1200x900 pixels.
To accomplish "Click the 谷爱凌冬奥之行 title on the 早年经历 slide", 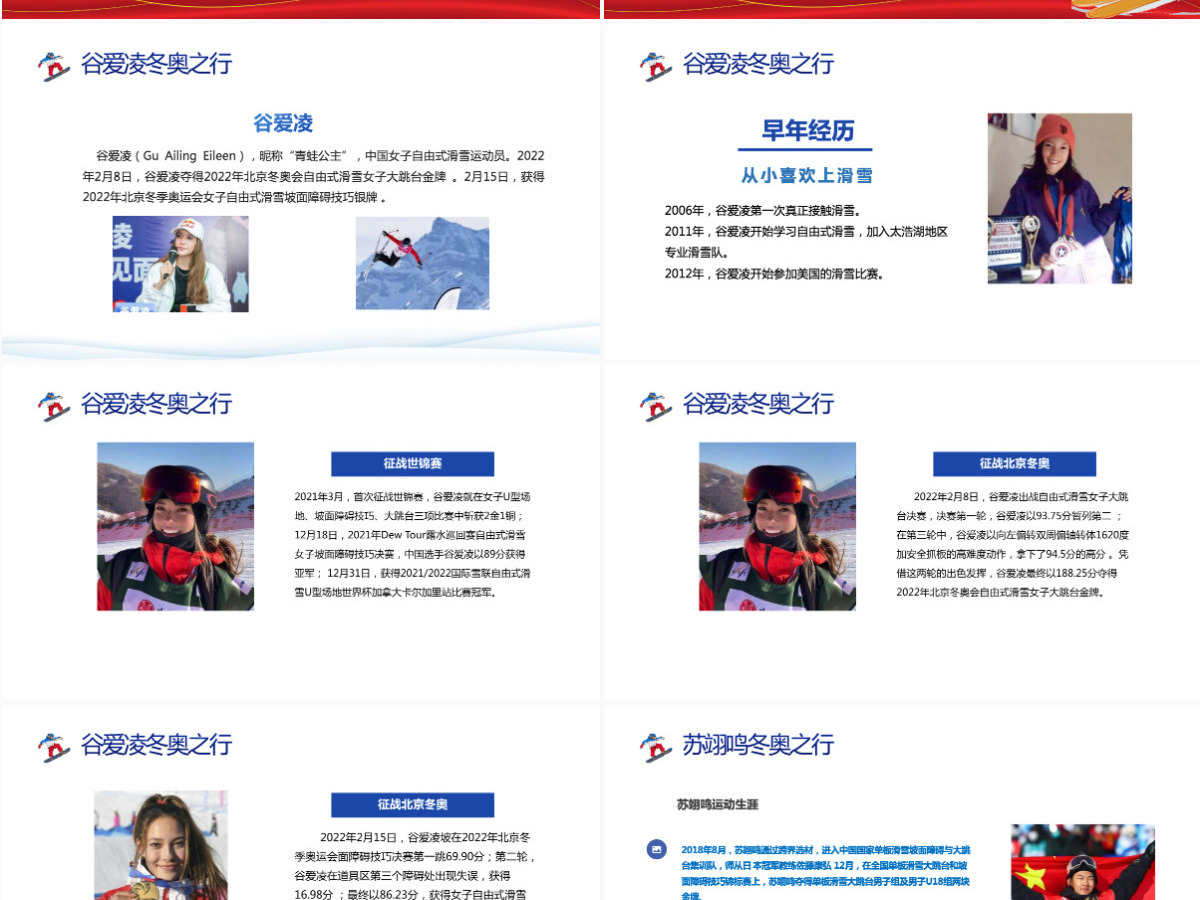I will click(x=758, y=64).
